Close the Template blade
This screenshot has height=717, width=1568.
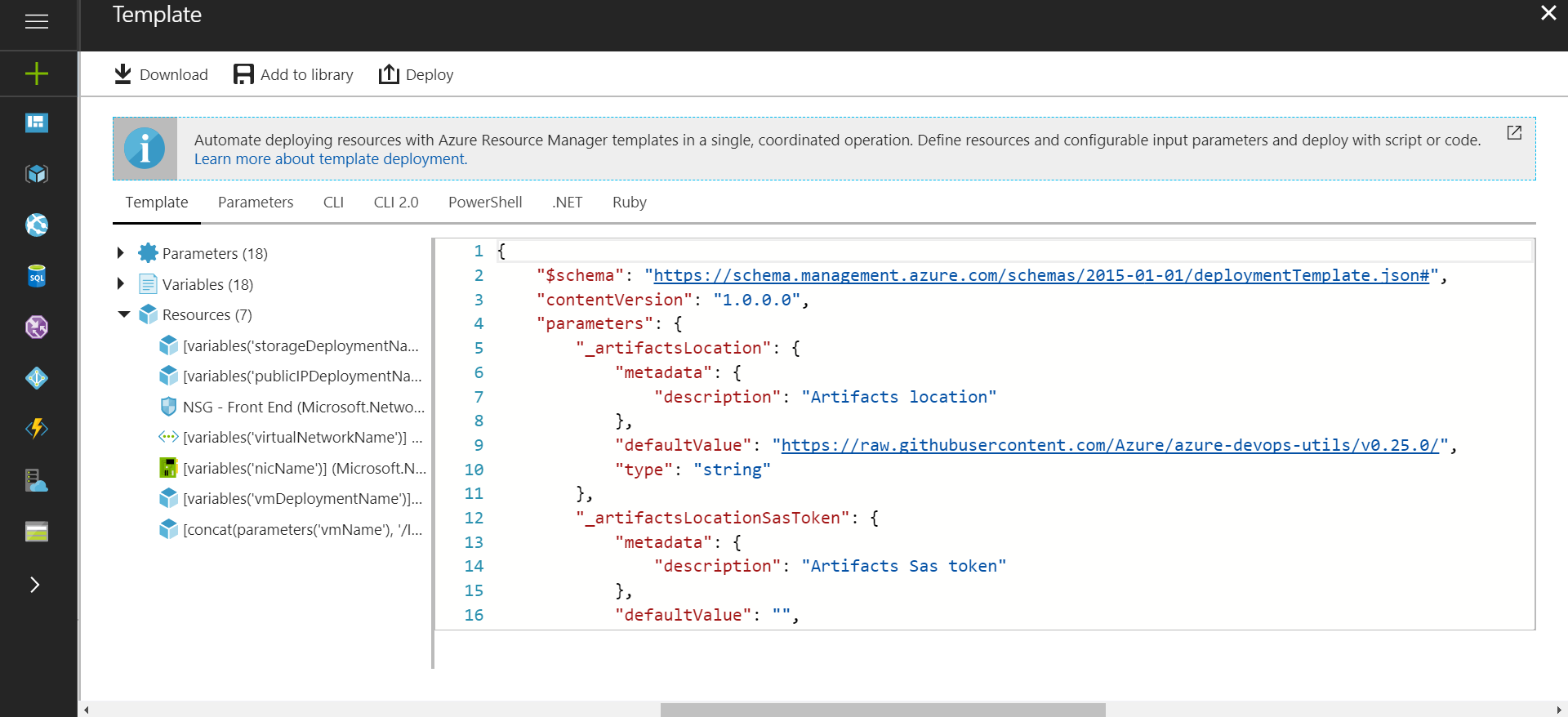pos(1548,13)
